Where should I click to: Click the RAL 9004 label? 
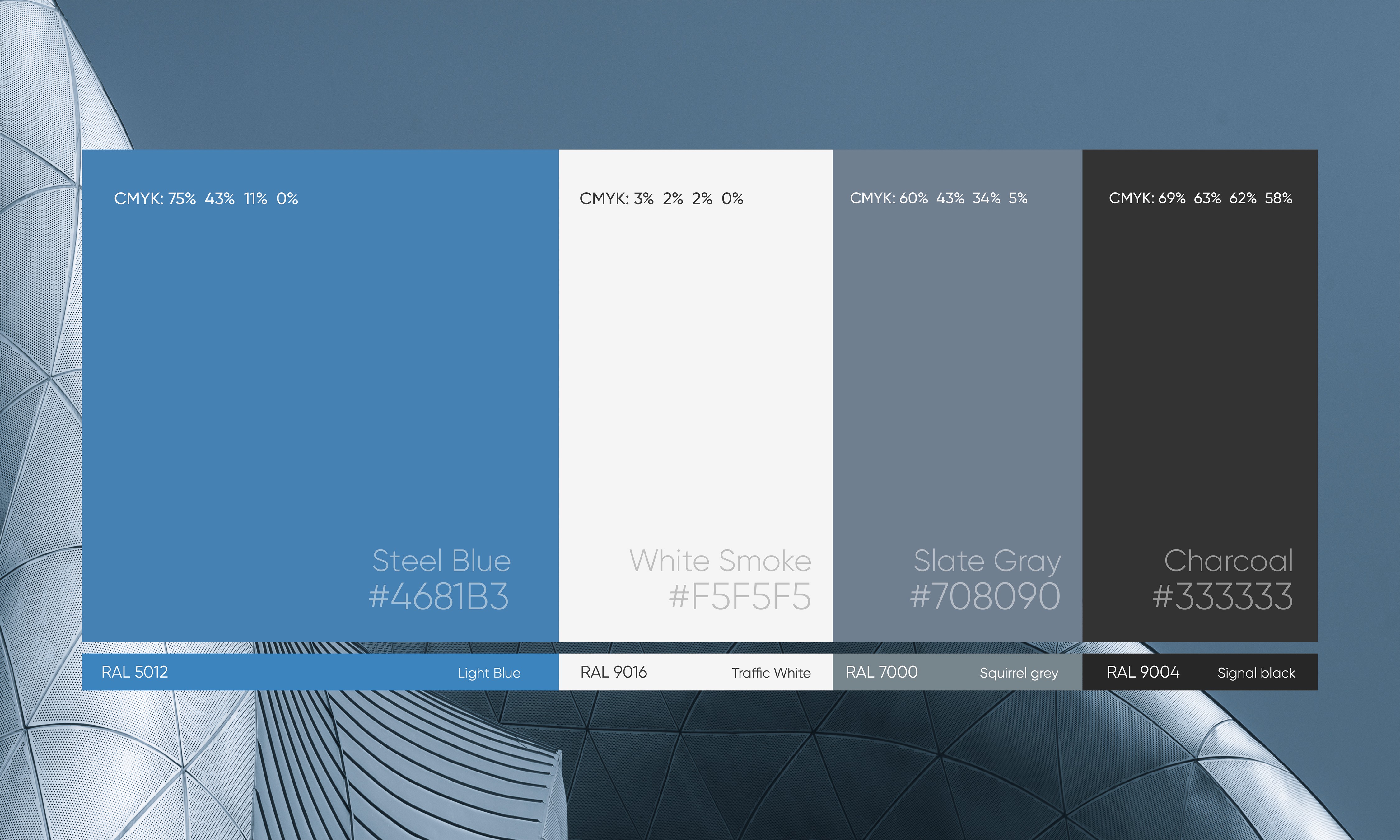1142,672
